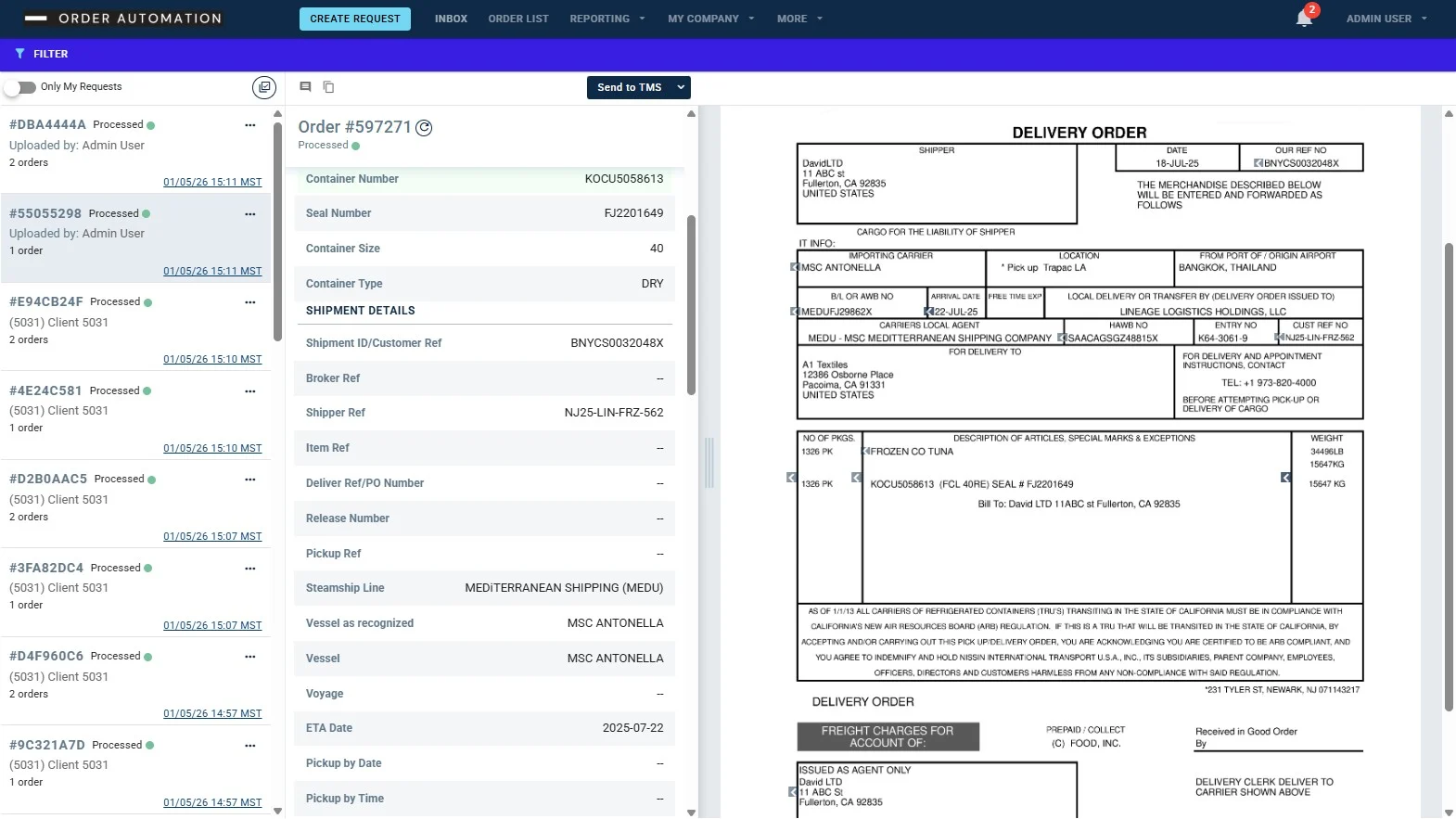
Task: Click the Create Request button
Action: pos(355,19)
